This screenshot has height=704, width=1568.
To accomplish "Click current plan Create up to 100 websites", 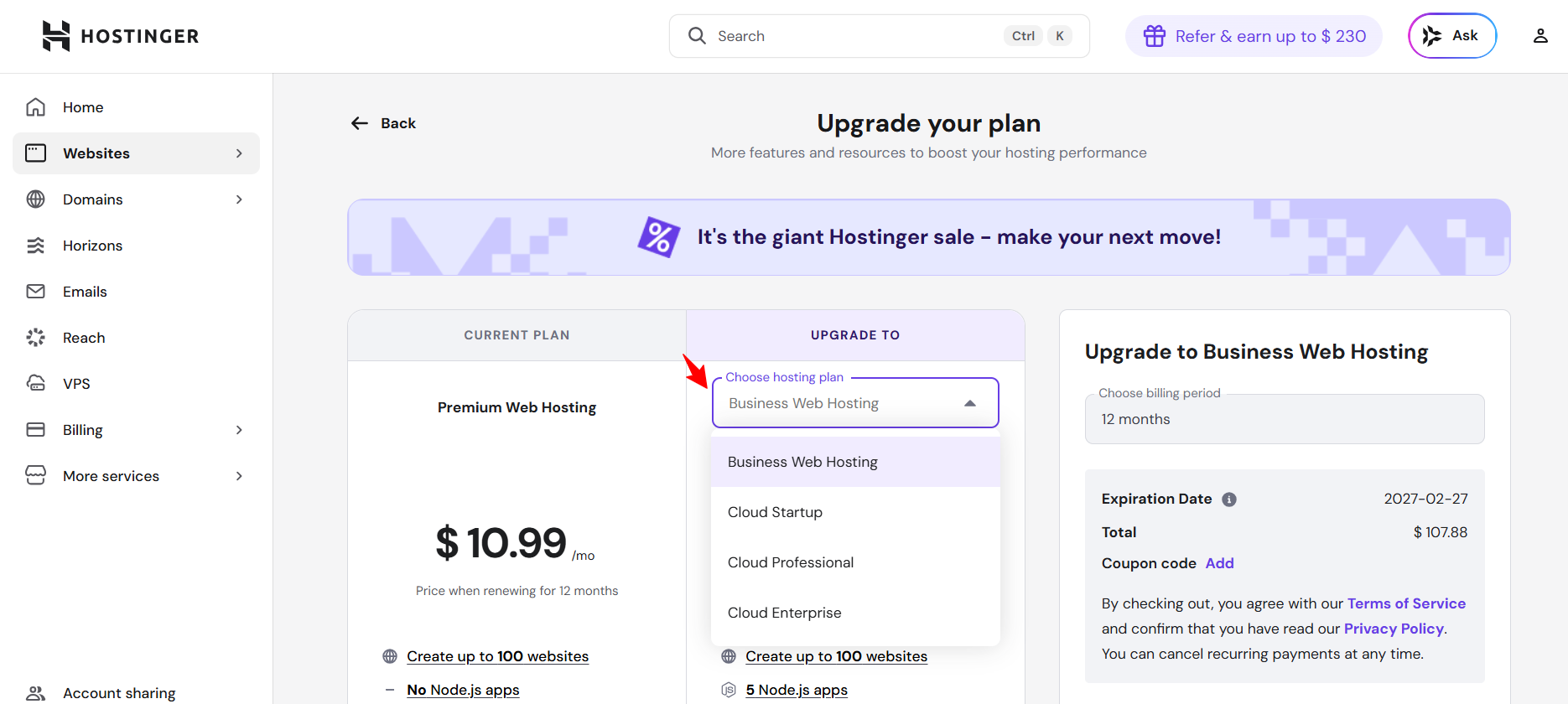I will 497,656.
